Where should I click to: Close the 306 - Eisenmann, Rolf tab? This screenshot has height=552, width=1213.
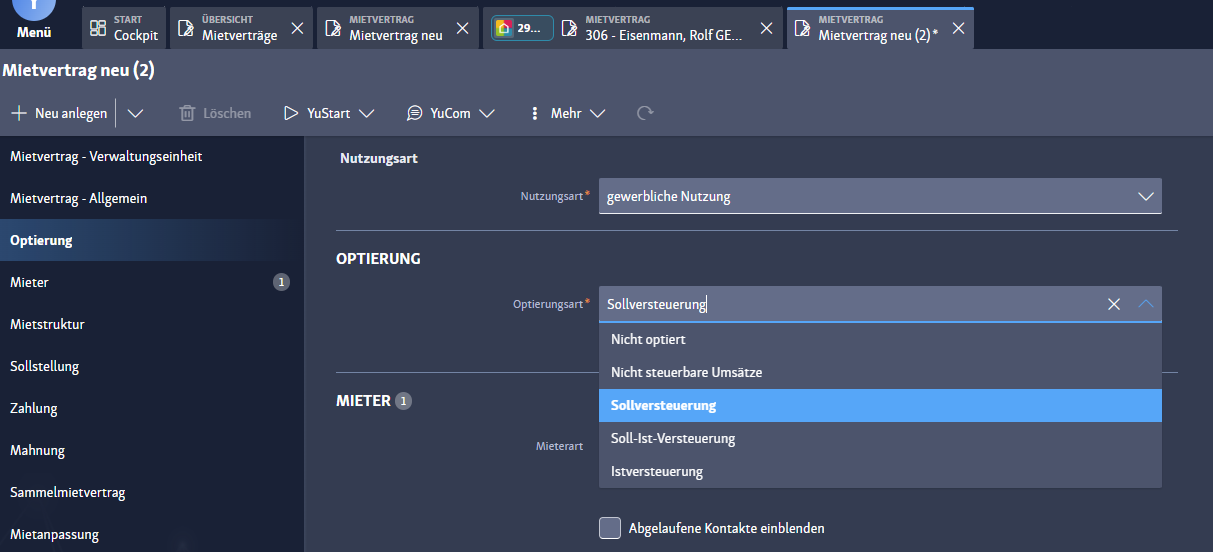pos(766,28)
